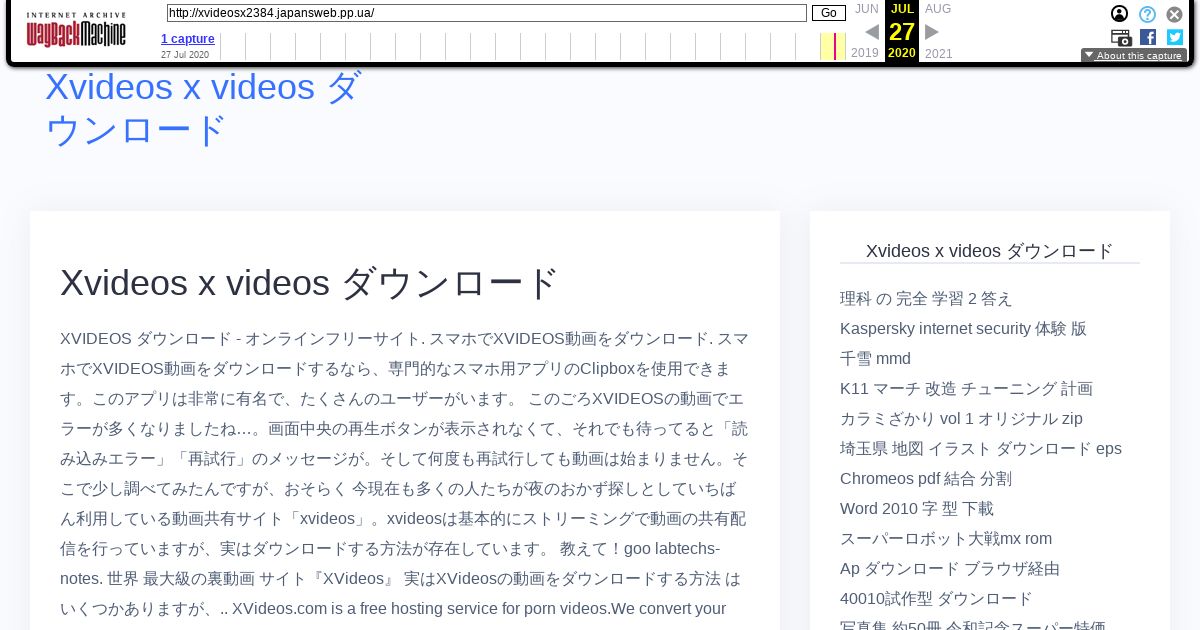The width and height of the screenshot is (1200, 630).
Task: Open site title Xvideos x videos ダウンロード
Action: coord(203,108)
